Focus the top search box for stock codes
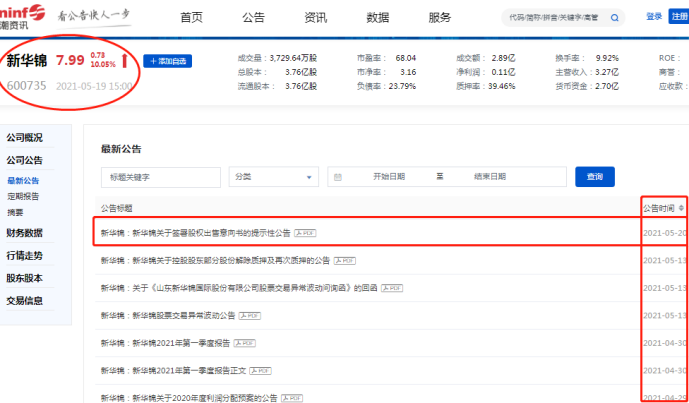This screenshot has width=689, height=403. [x=555, y=18]
